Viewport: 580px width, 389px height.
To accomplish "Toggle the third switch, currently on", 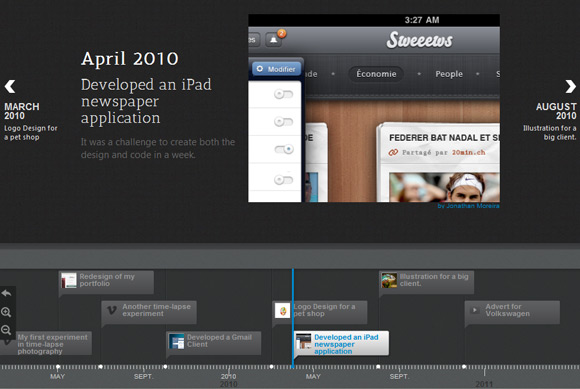I will (x=284, y=149).
